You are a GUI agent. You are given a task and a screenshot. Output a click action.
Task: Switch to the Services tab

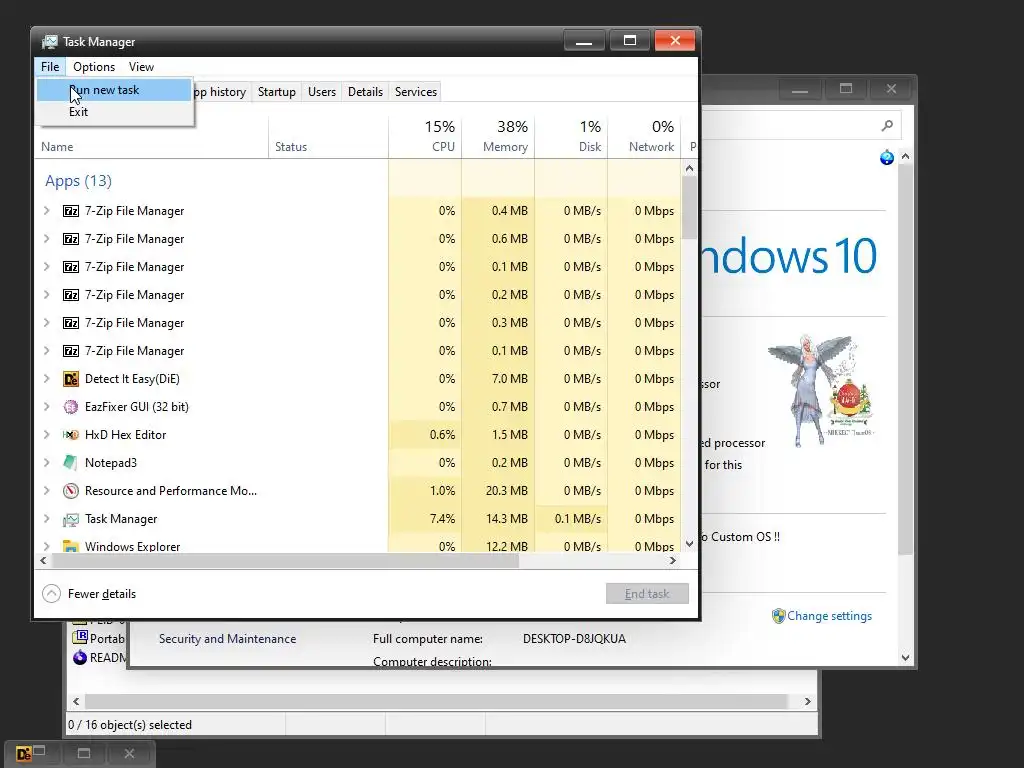(416, 92)
